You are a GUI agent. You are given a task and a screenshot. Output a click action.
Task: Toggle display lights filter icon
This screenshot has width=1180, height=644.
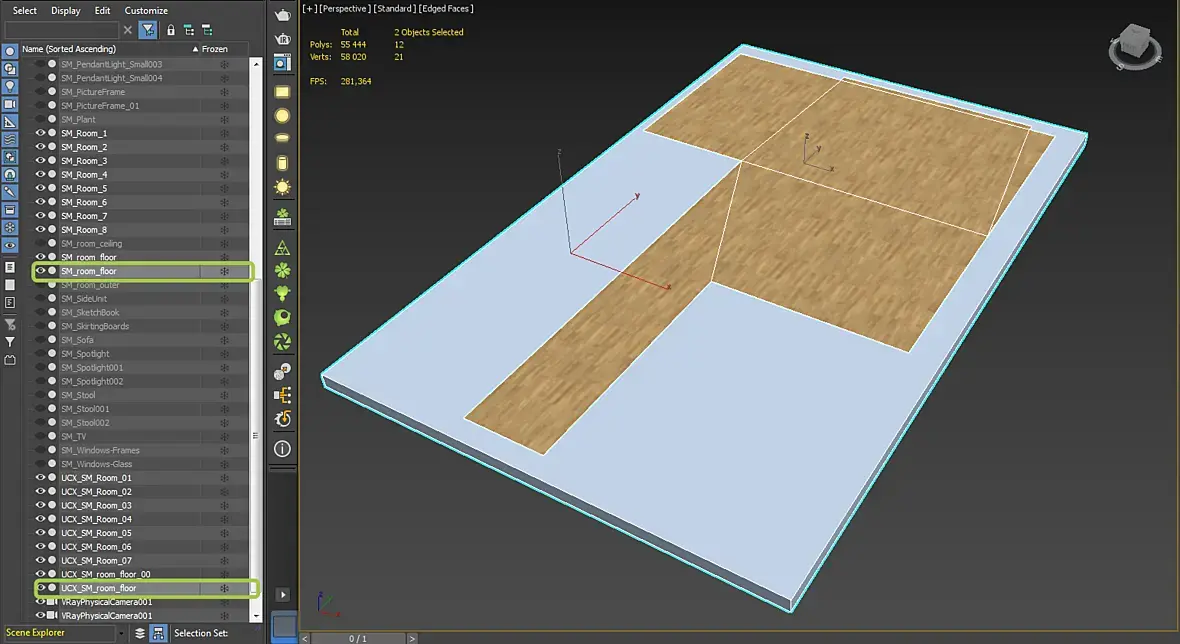(10, 86)
